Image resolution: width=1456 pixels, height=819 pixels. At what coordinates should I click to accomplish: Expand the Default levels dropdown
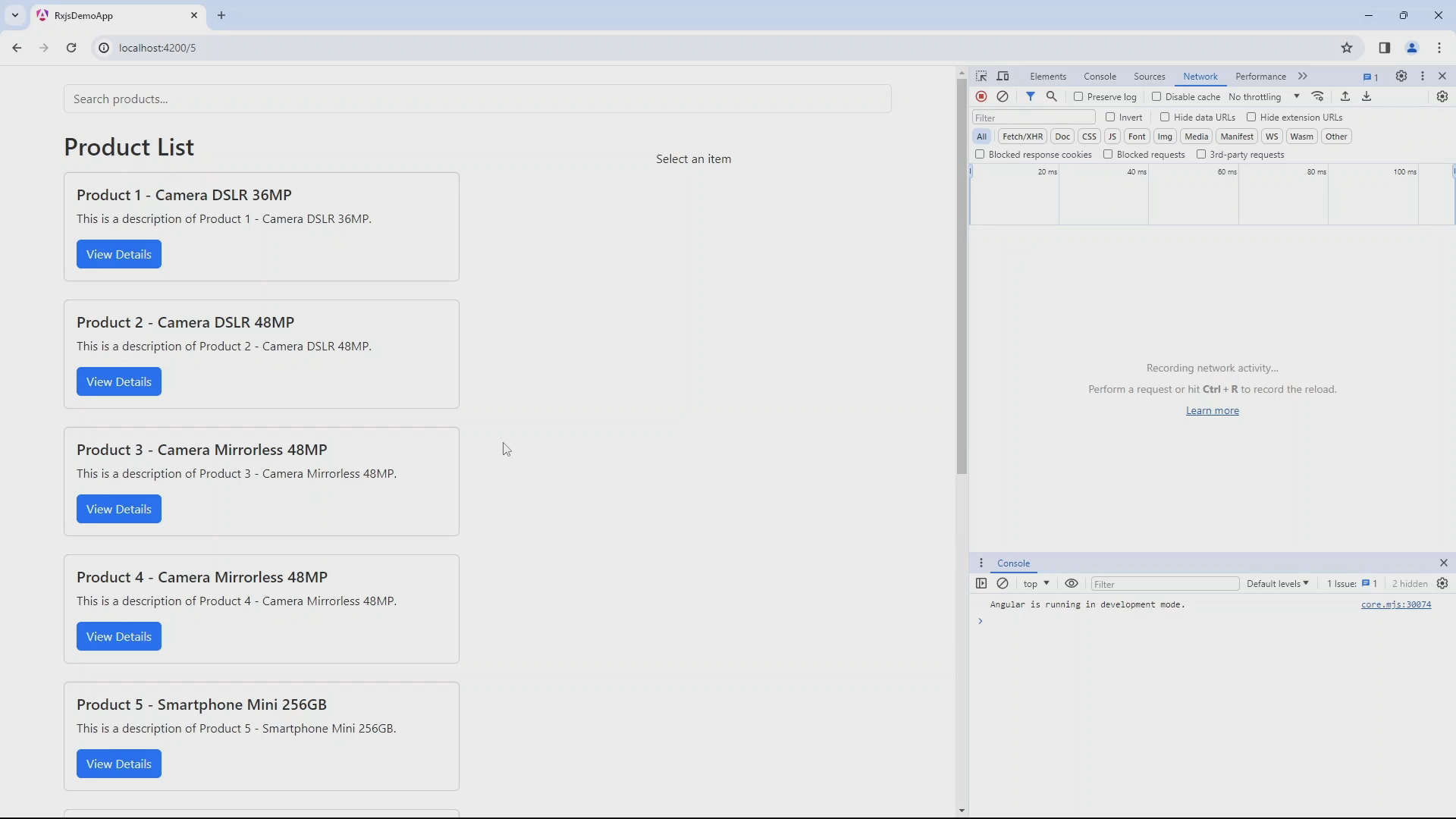click(1278, 583)
